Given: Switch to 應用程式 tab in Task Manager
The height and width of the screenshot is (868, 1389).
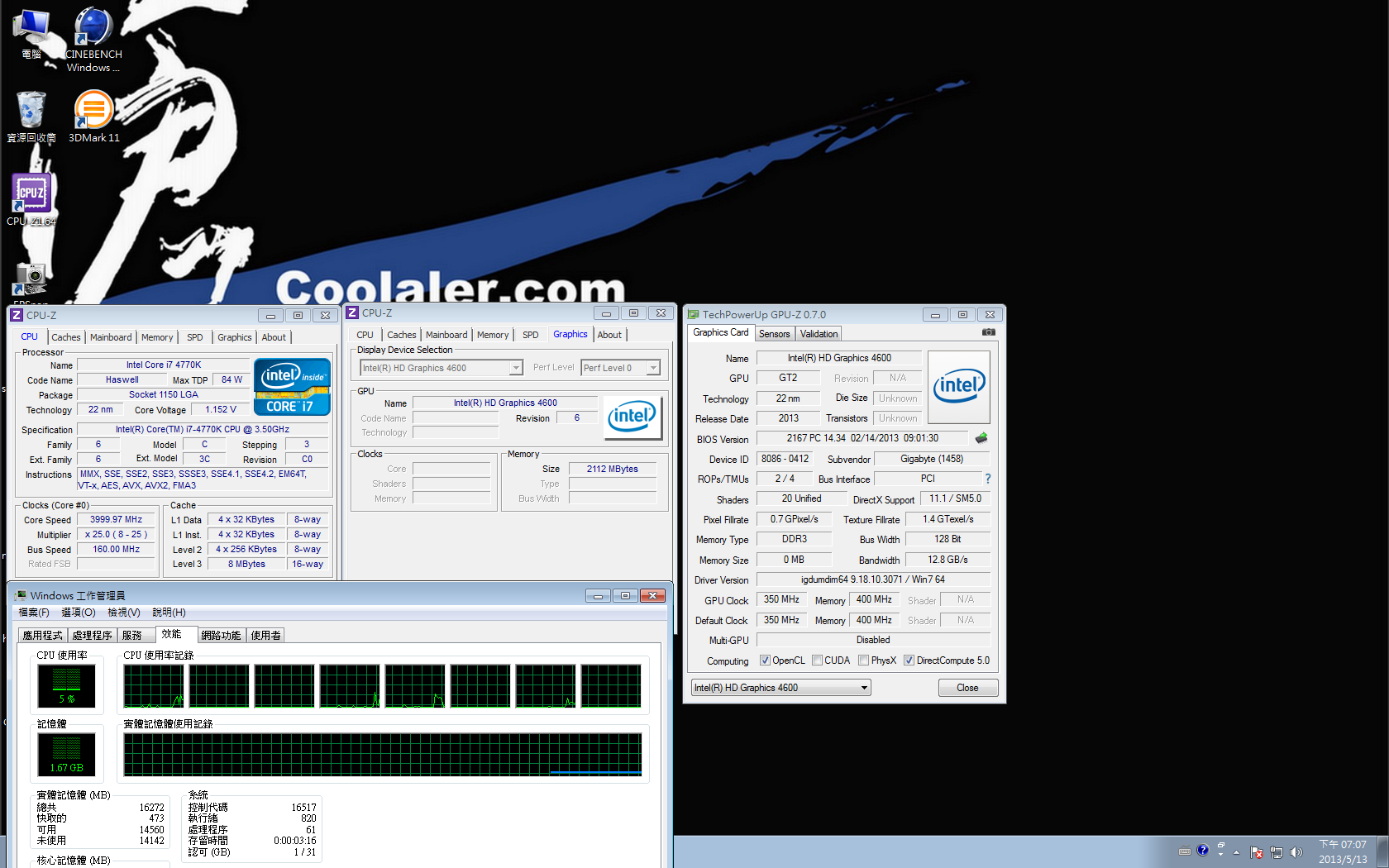Looking at the screenshot, I should (x=43, y=636).
